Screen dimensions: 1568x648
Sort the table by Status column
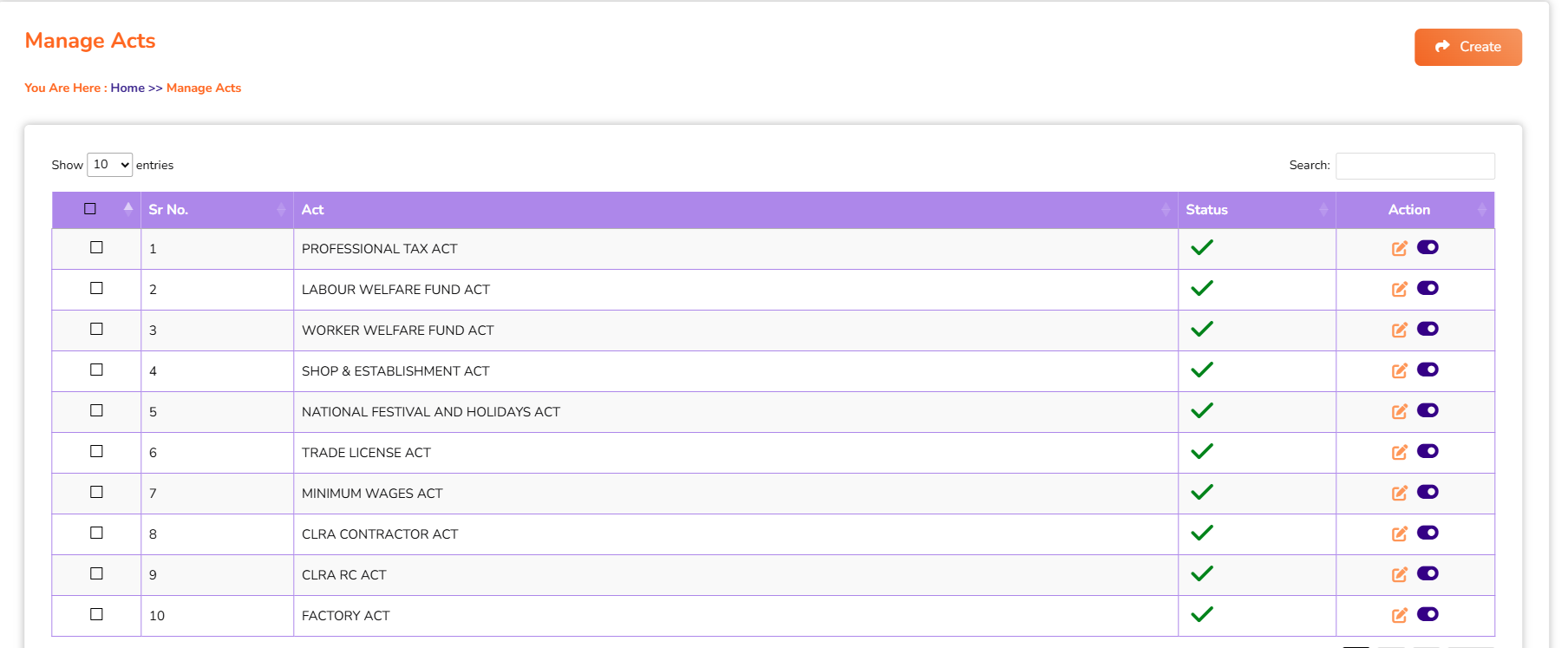pos(1257,210)
